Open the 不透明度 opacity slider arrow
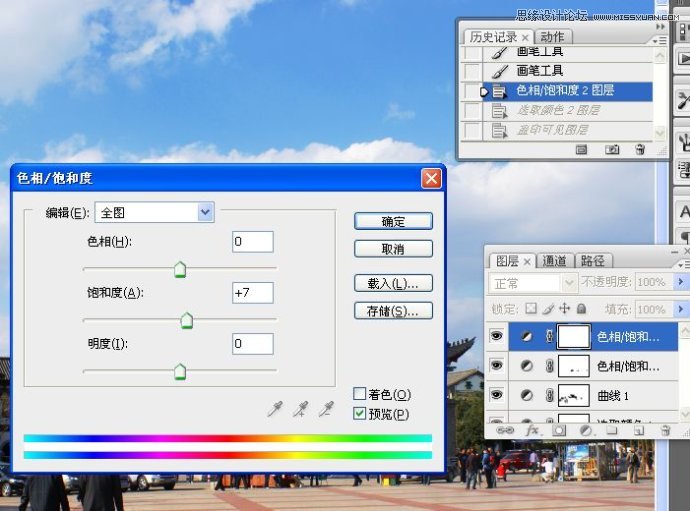 point(680,282)
